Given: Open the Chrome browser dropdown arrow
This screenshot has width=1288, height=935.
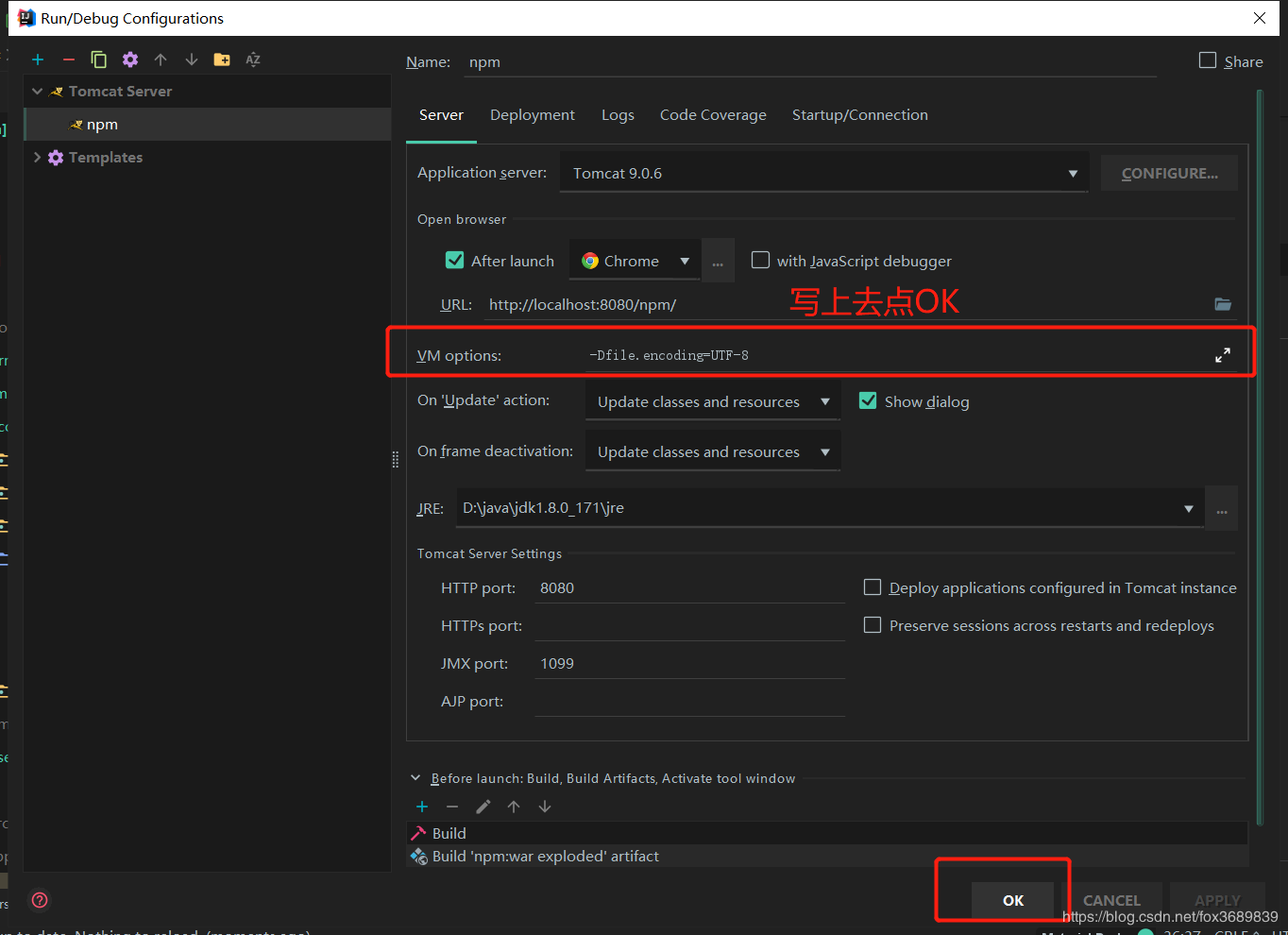Looking at the screenshot, I should [x=685, y=261].
